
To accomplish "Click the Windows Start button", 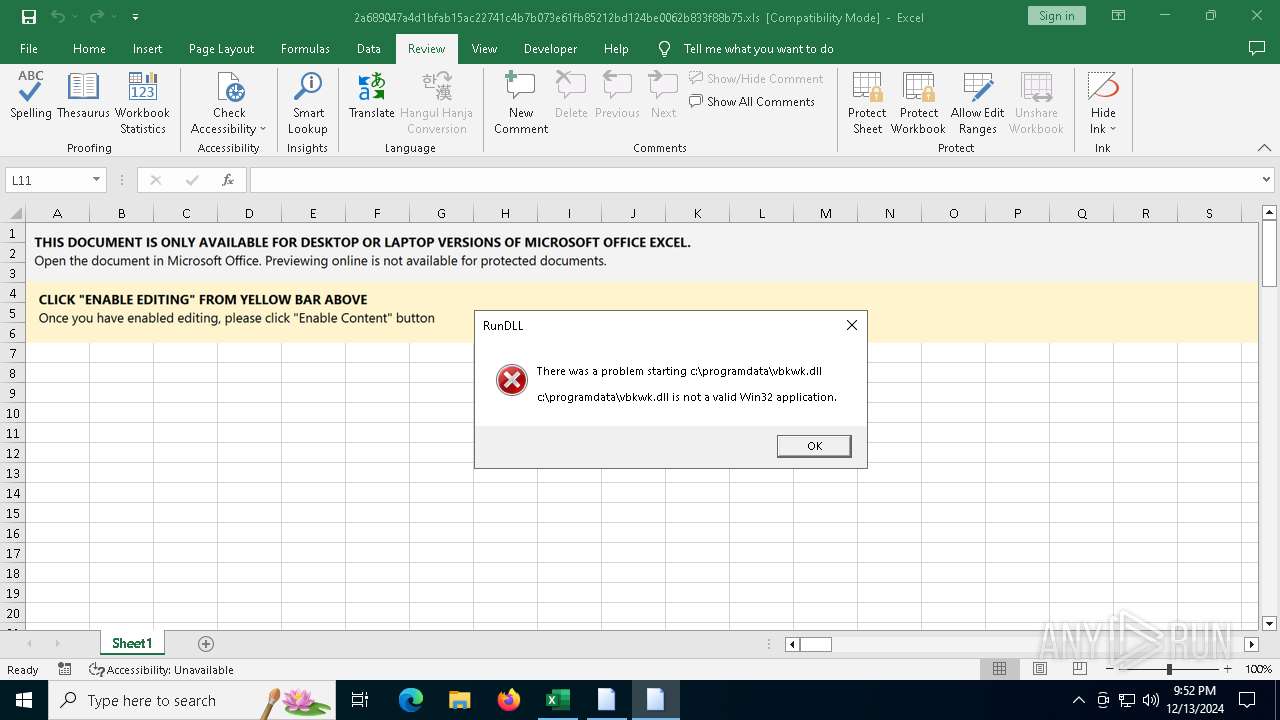I will pyautogui.click(x=24, y=700).
